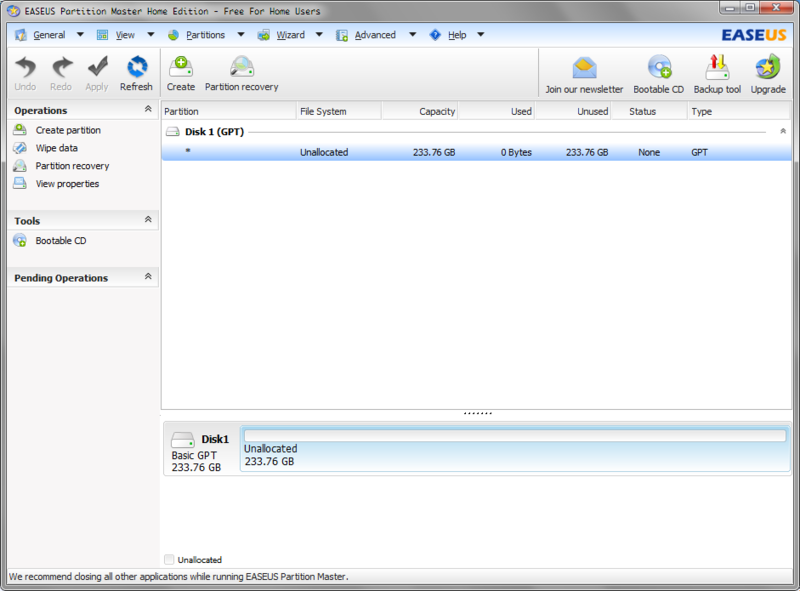Image resolution: width=800 pixels, height=591 pixels.
Task: Collapse the Operations panel
Action: [x=148, y=109]
